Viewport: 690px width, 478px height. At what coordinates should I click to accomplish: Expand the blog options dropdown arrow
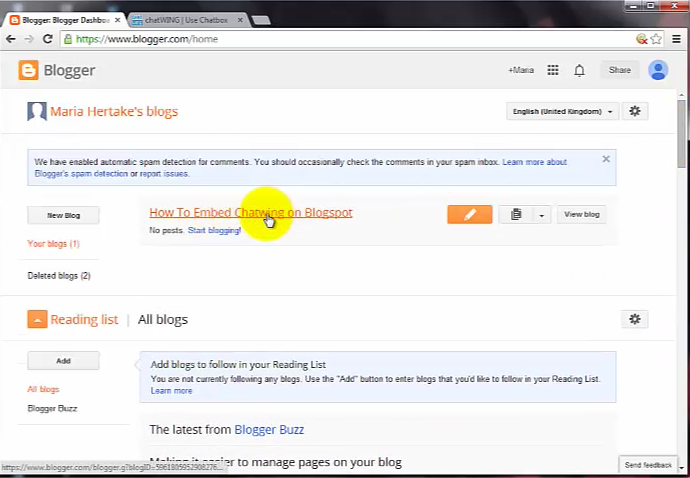tap(542, 215)
